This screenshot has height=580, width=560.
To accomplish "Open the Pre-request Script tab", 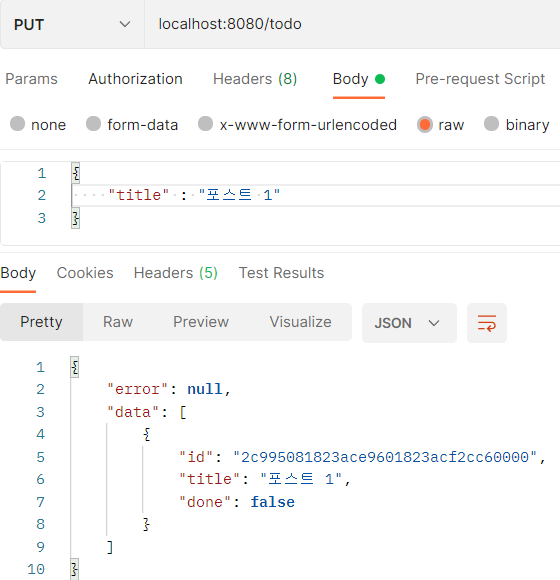I will [x=480, y=79].
